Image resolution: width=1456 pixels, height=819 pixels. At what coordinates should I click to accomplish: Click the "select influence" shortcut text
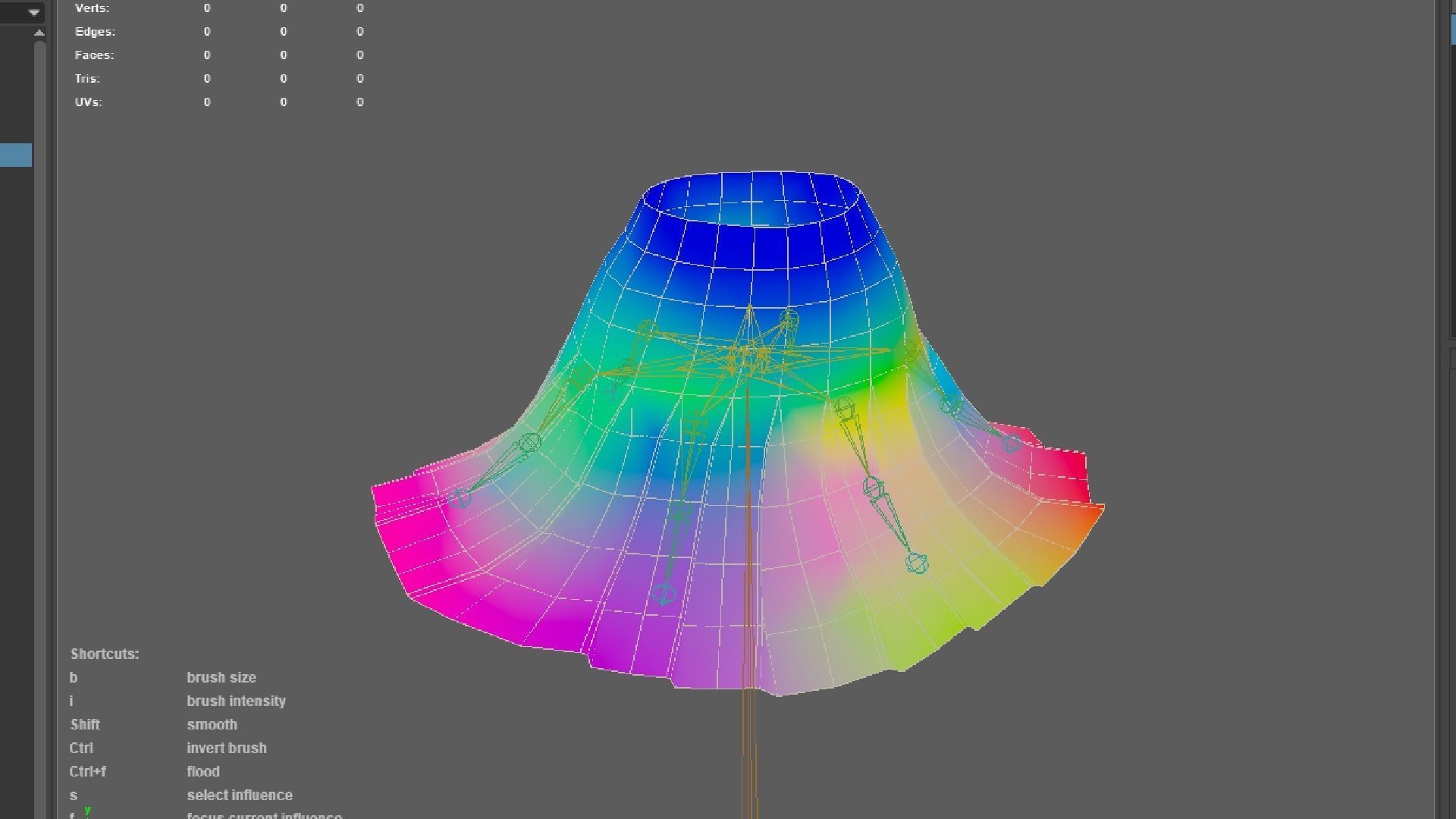240,795
